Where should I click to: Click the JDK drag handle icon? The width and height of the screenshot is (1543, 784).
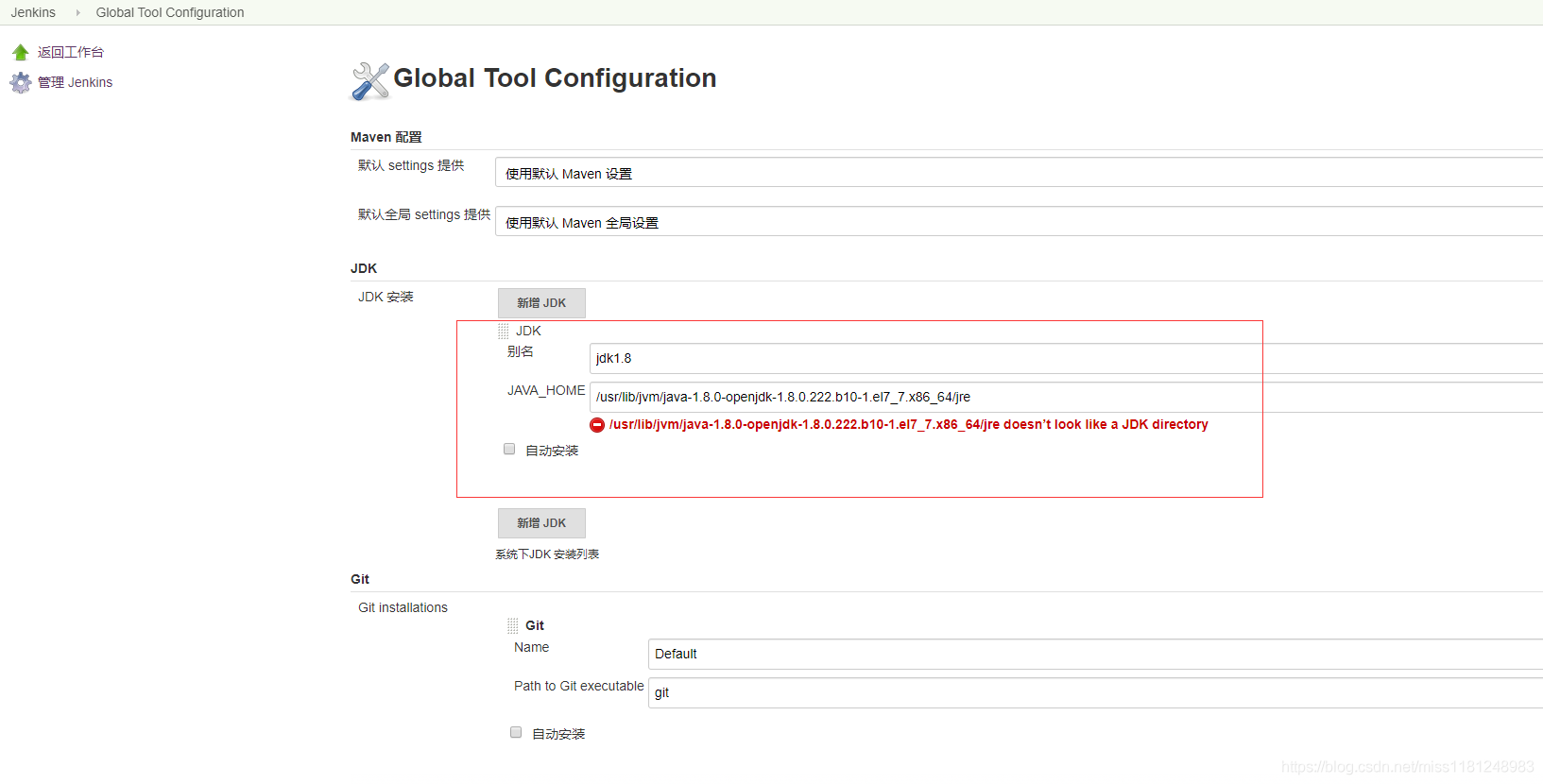click(x=504, y=331)
